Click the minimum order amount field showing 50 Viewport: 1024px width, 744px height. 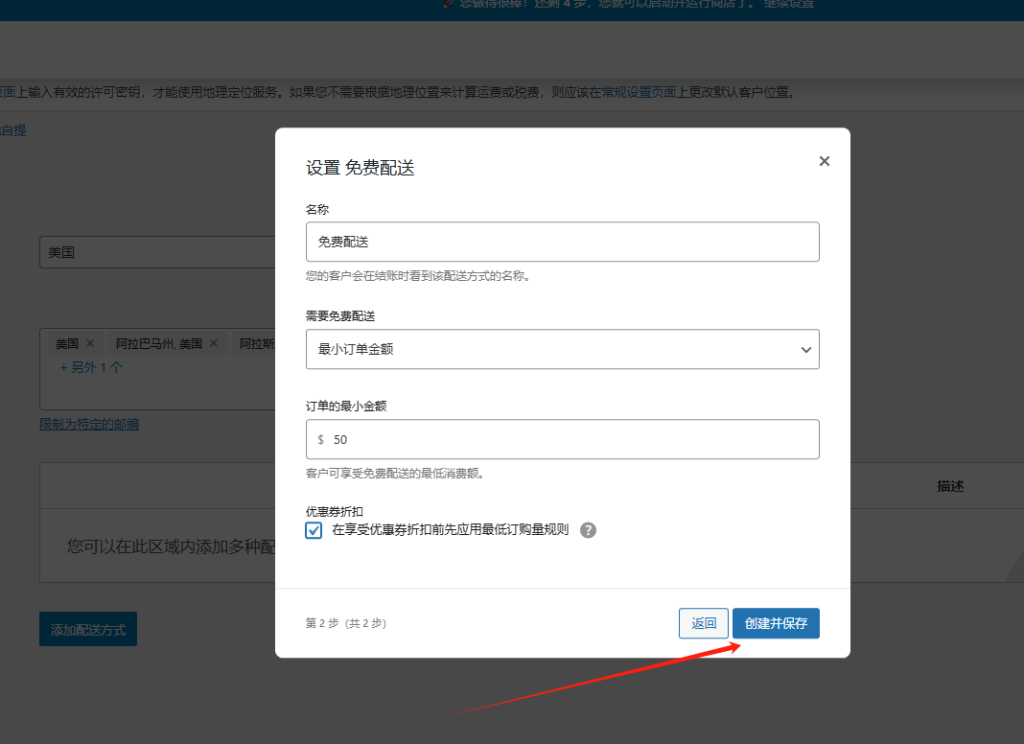coord(562,439)
